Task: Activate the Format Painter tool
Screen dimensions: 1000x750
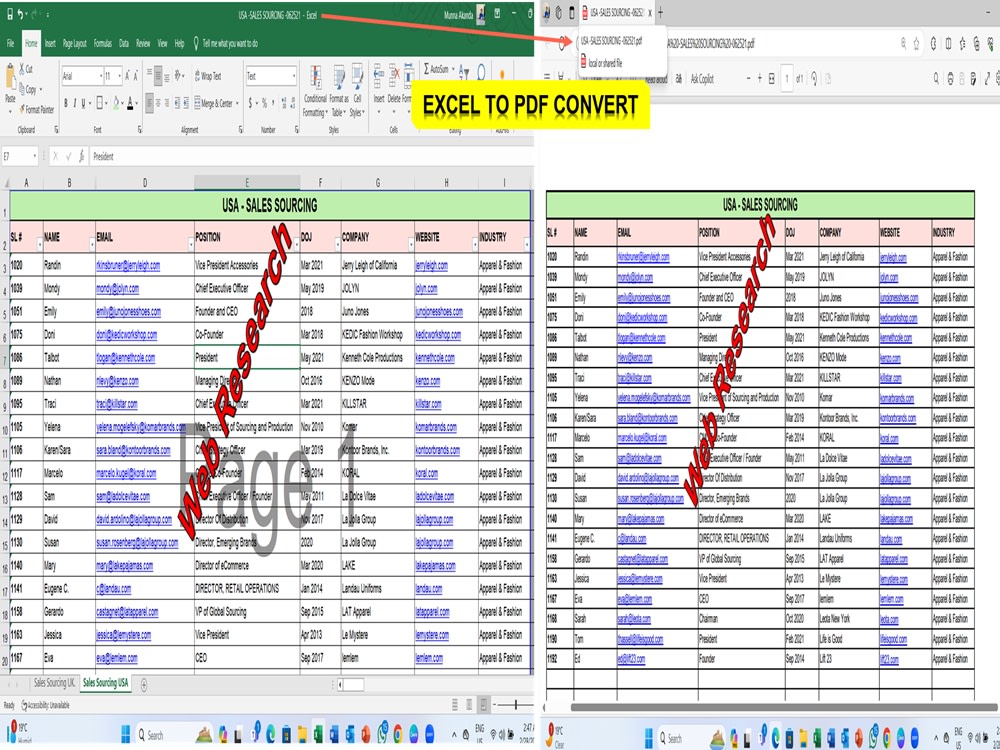Action: pos(37,109)
